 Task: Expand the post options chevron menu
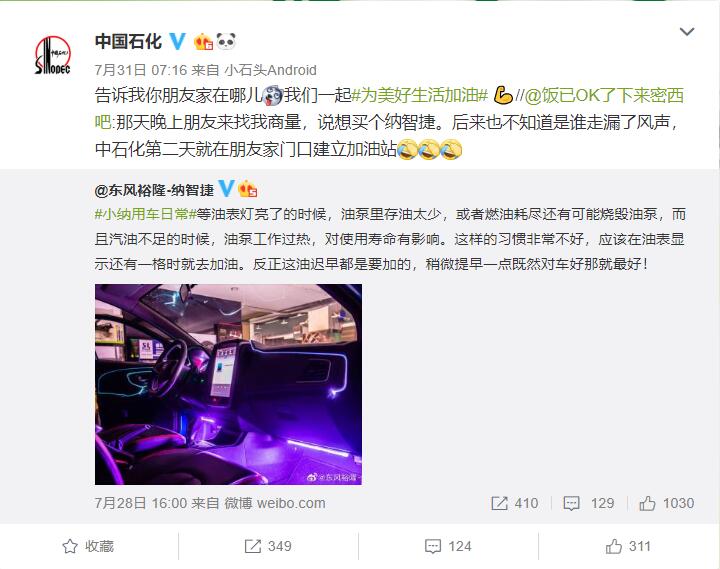point(686,32)
